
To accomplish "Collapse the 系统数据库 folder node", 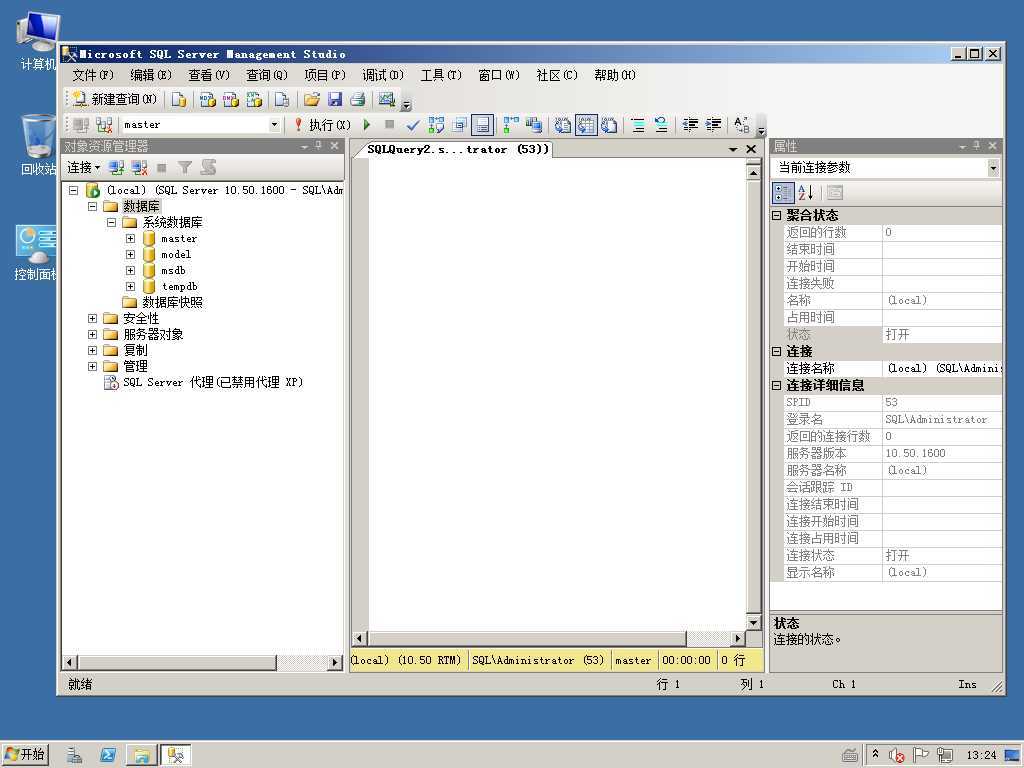I will (112, 223).
